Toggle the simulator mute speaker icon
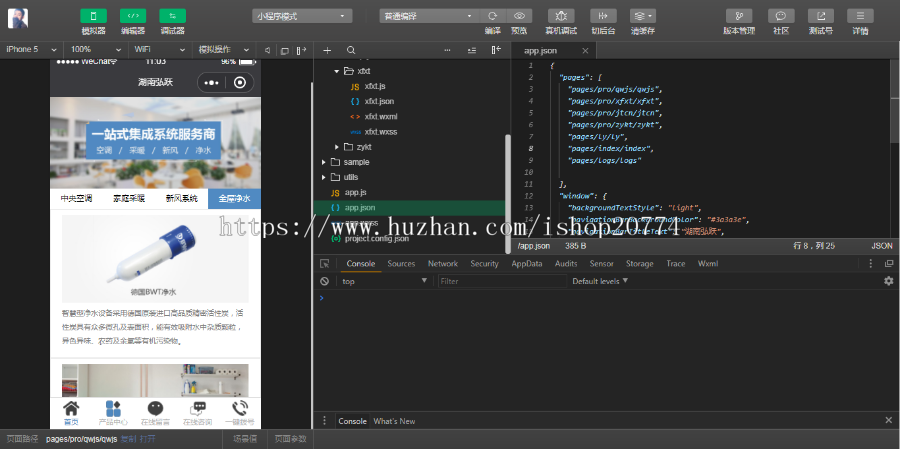The image size is (900, 449). [x=267, y=51]
